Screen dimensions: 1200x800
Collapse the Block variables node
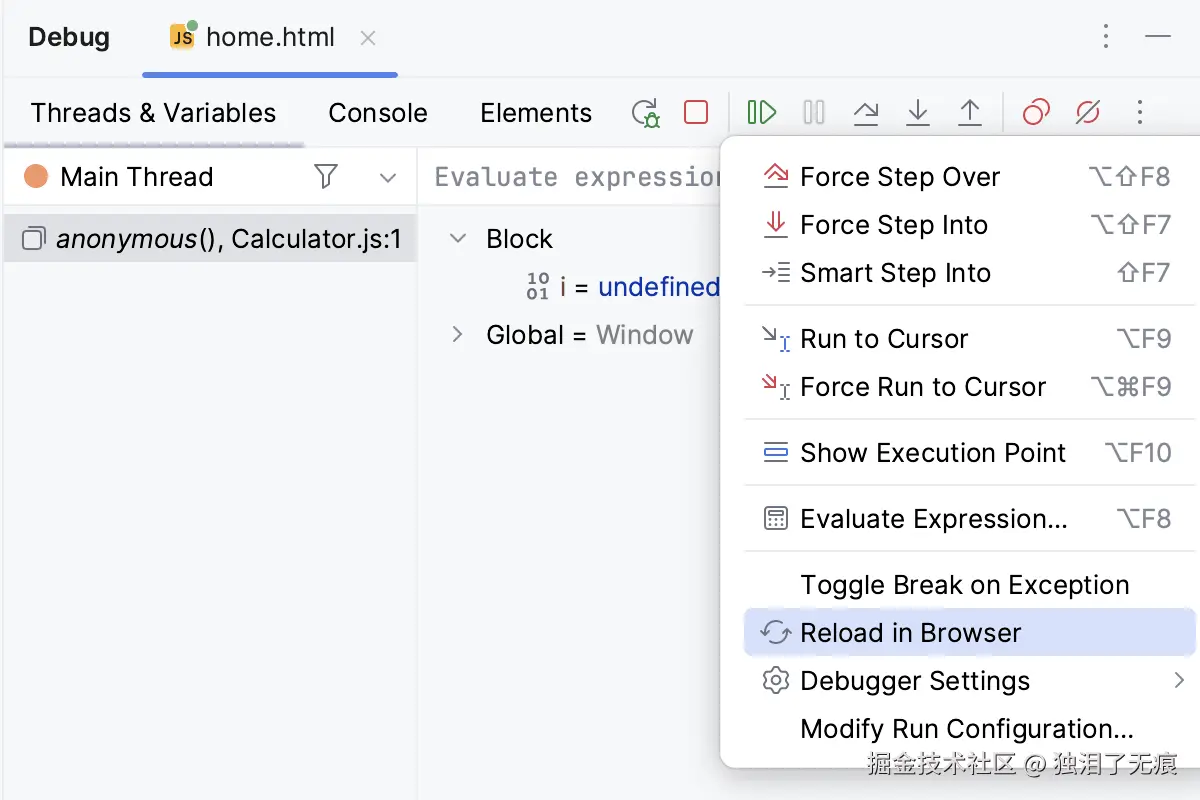coord(458,239)
